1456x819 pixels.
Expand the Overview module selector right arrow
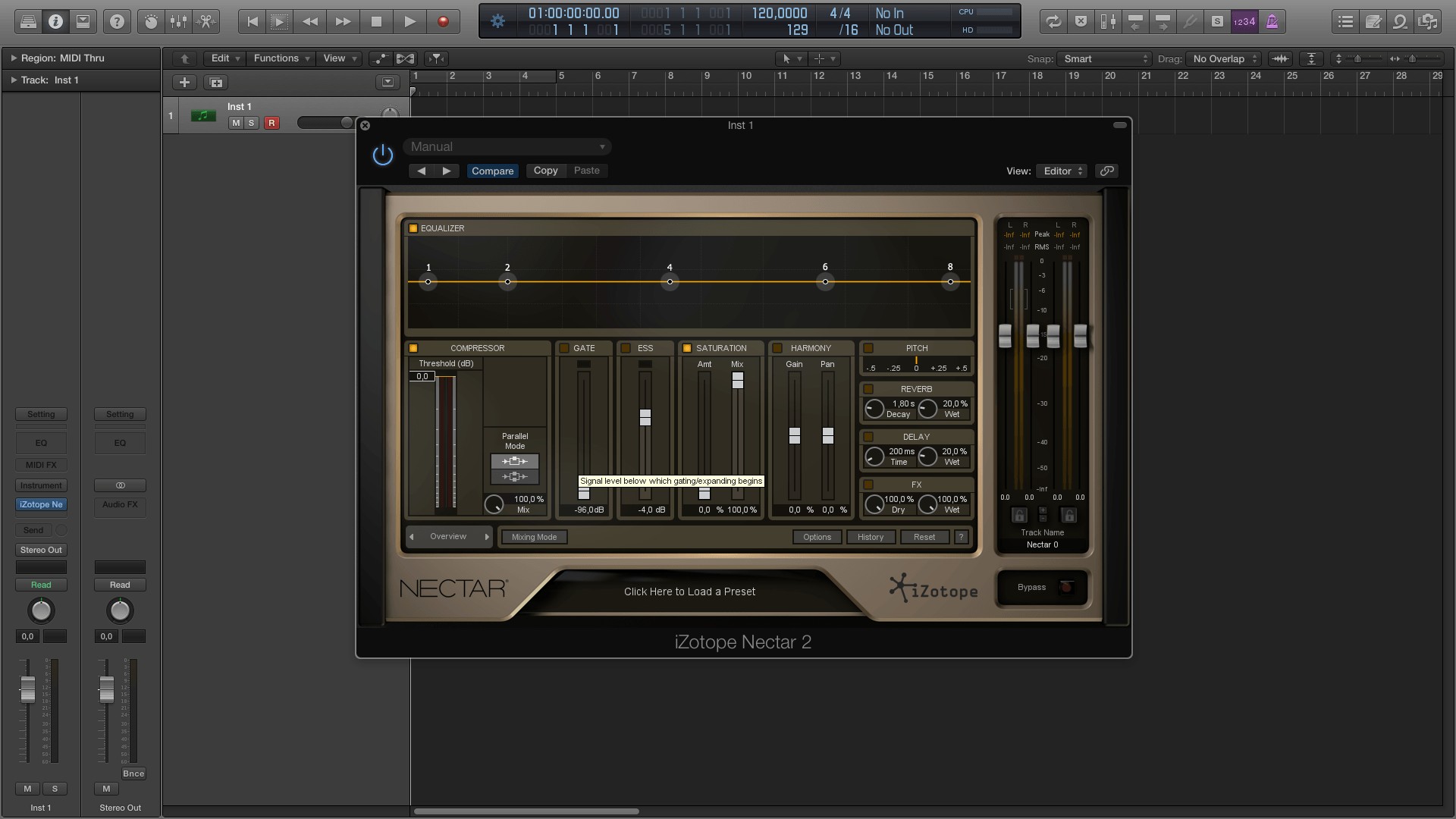click(x=487, y=537)
